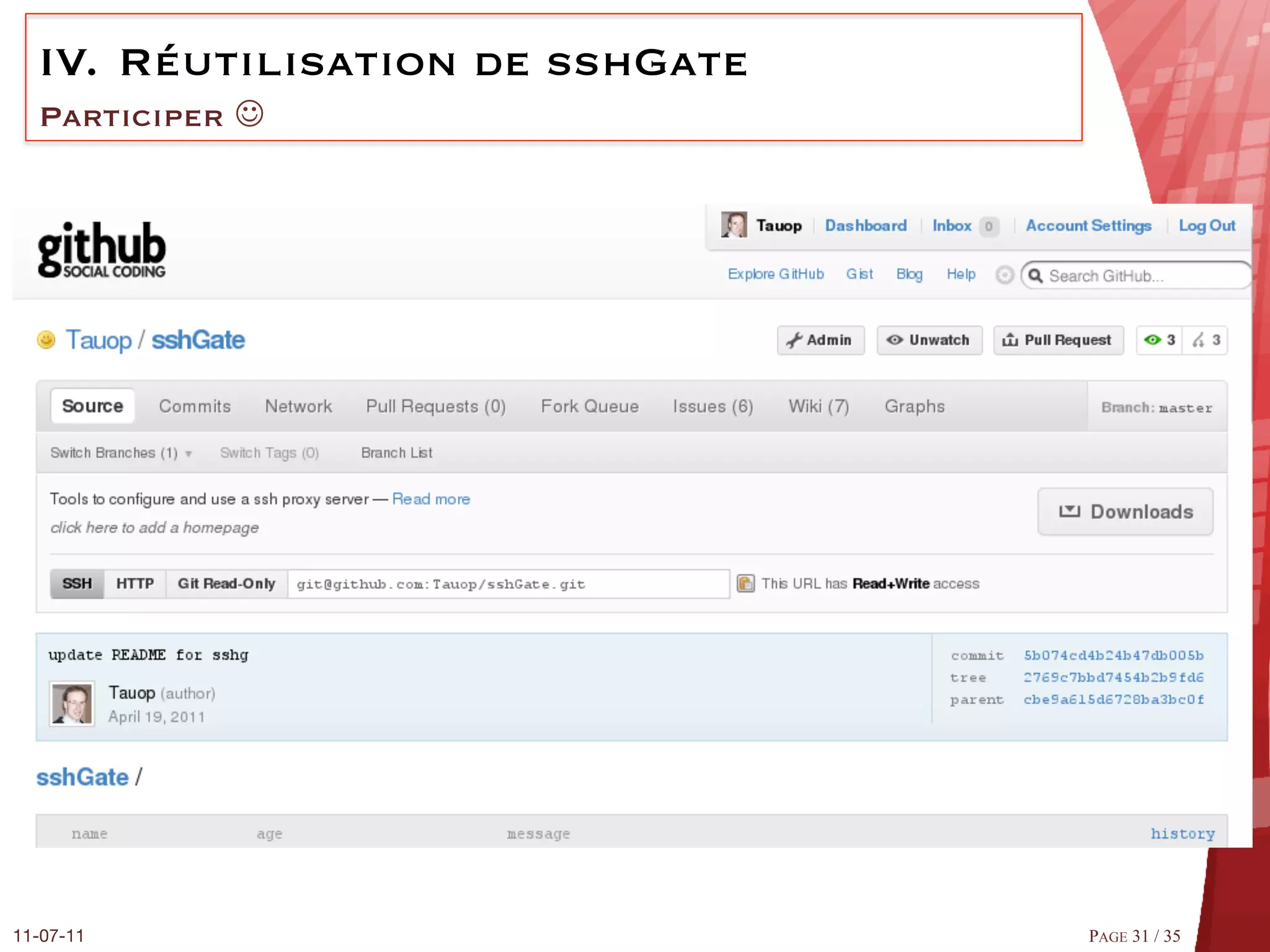Click the 'name' column header
The height and width of the screenshot is (952, 1270).
pos(89,834)
